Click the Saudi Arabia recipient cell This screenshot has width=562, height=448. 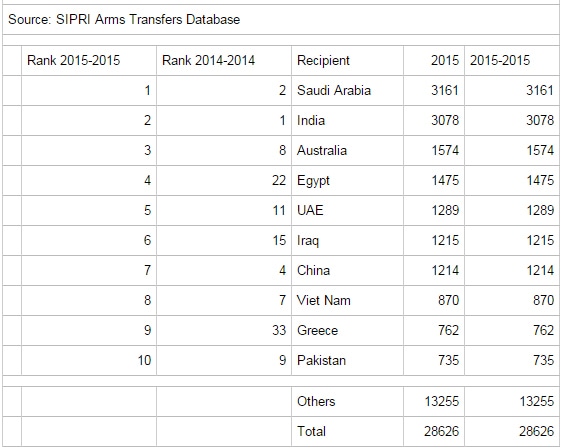coord(347,90)
